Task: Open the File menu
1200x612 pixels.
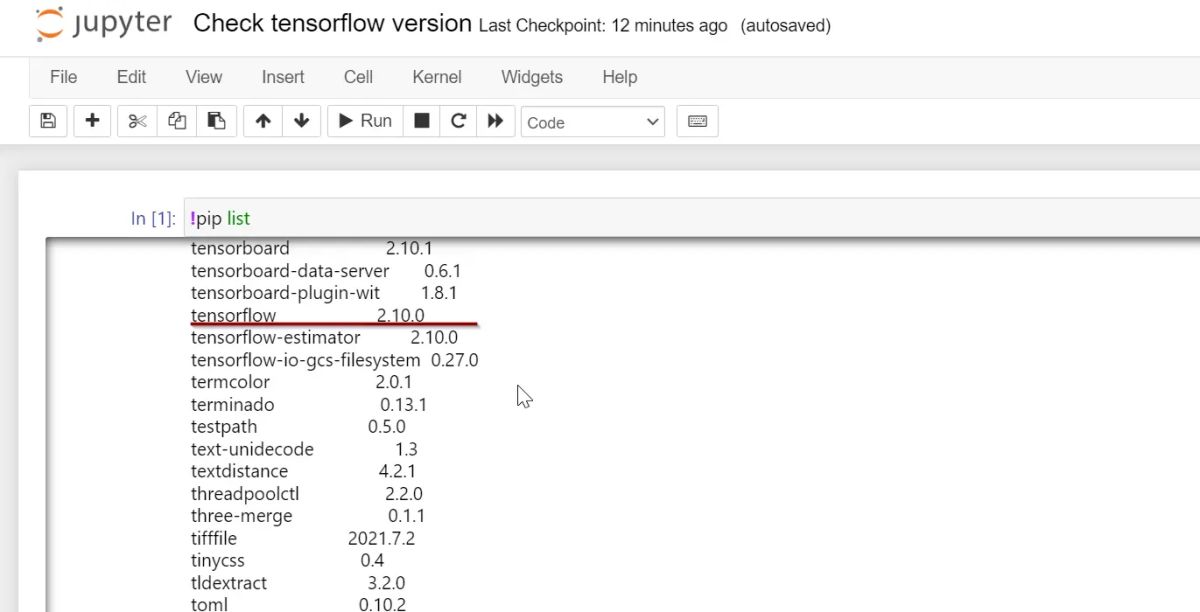Action: coord(63,77)
